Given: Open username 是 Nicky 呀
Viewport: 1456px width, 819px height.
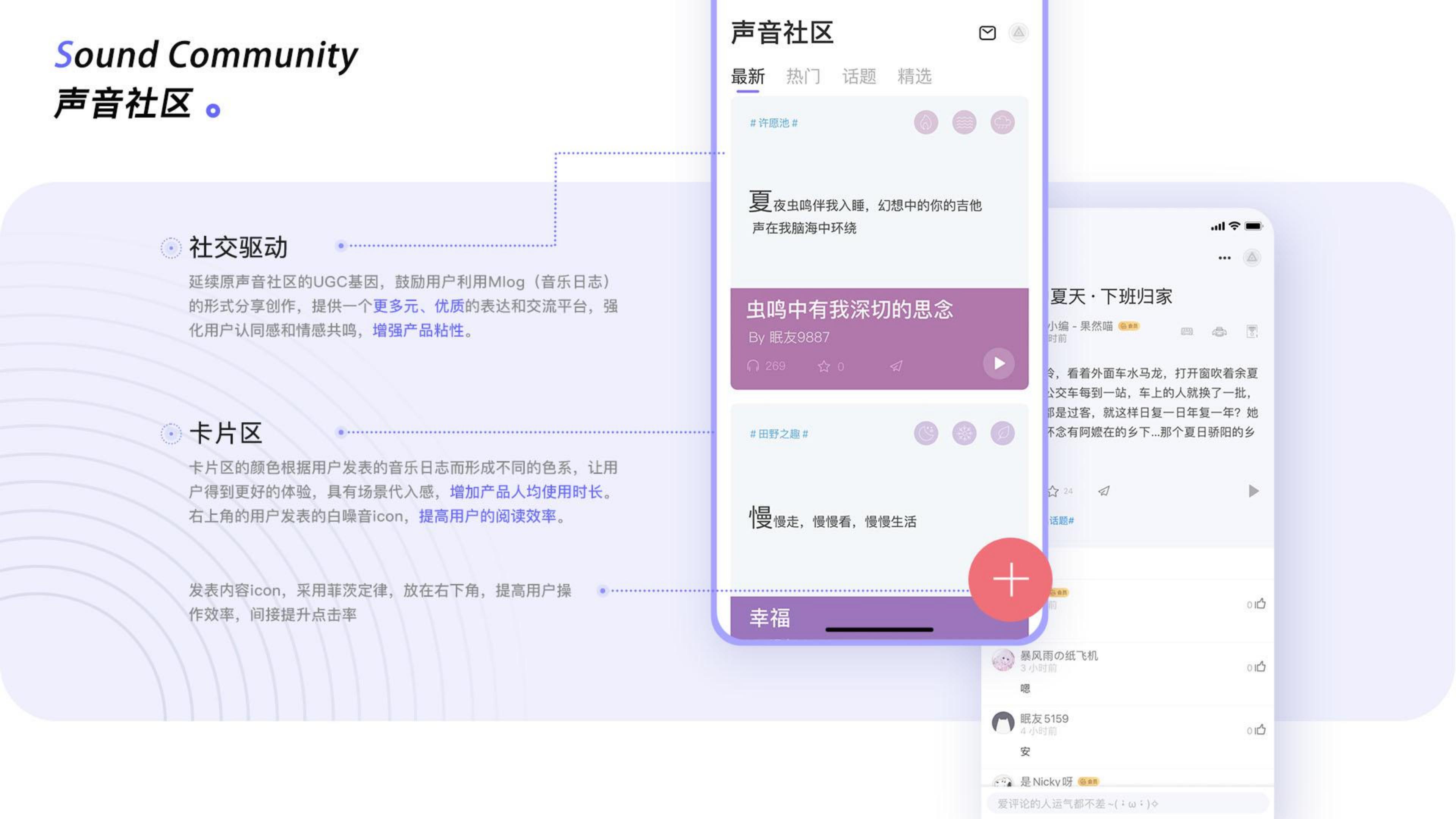Looking at the screenshot, I should pos(1046,782).
